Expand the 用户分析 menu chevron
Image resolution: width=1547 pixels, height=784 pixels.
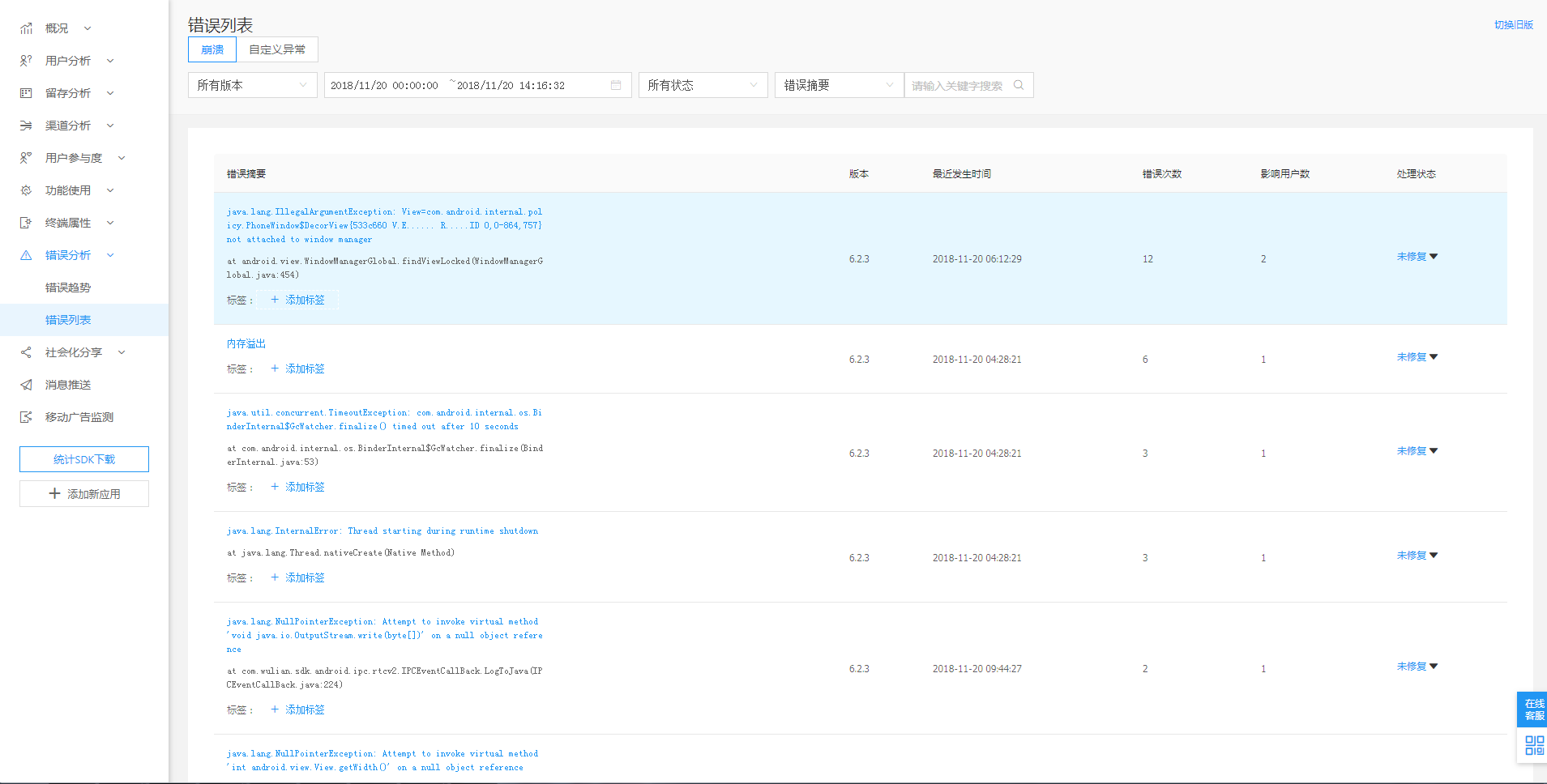[110, 61]
